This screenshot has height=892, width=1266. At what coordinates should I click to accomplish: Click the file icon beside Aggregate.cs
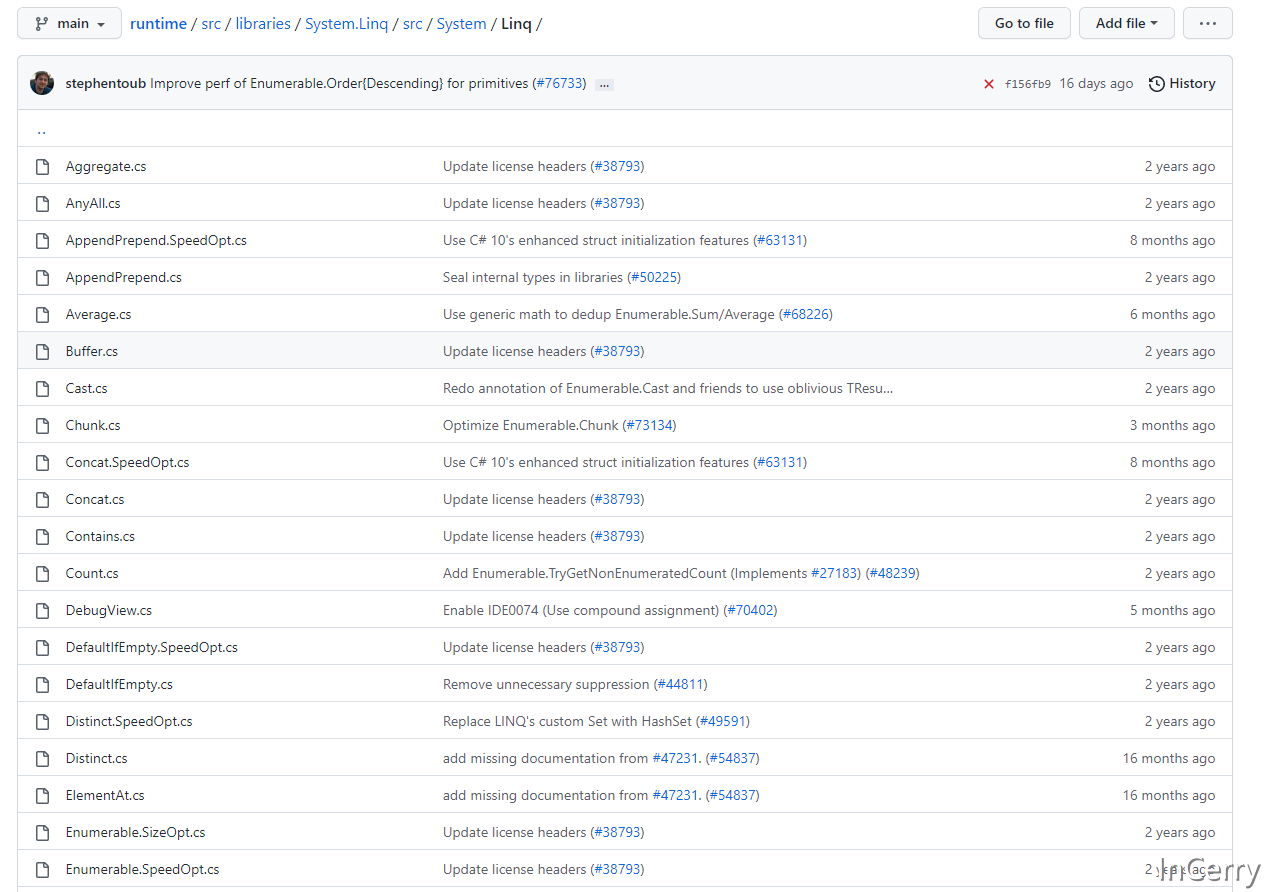[x=42, y=166]
